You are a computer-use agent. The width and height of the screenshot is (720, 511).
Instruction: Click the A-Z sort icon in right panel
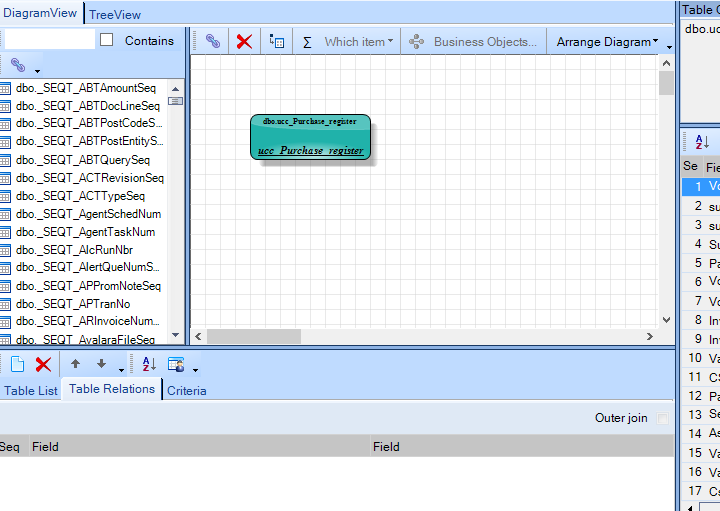702,142
